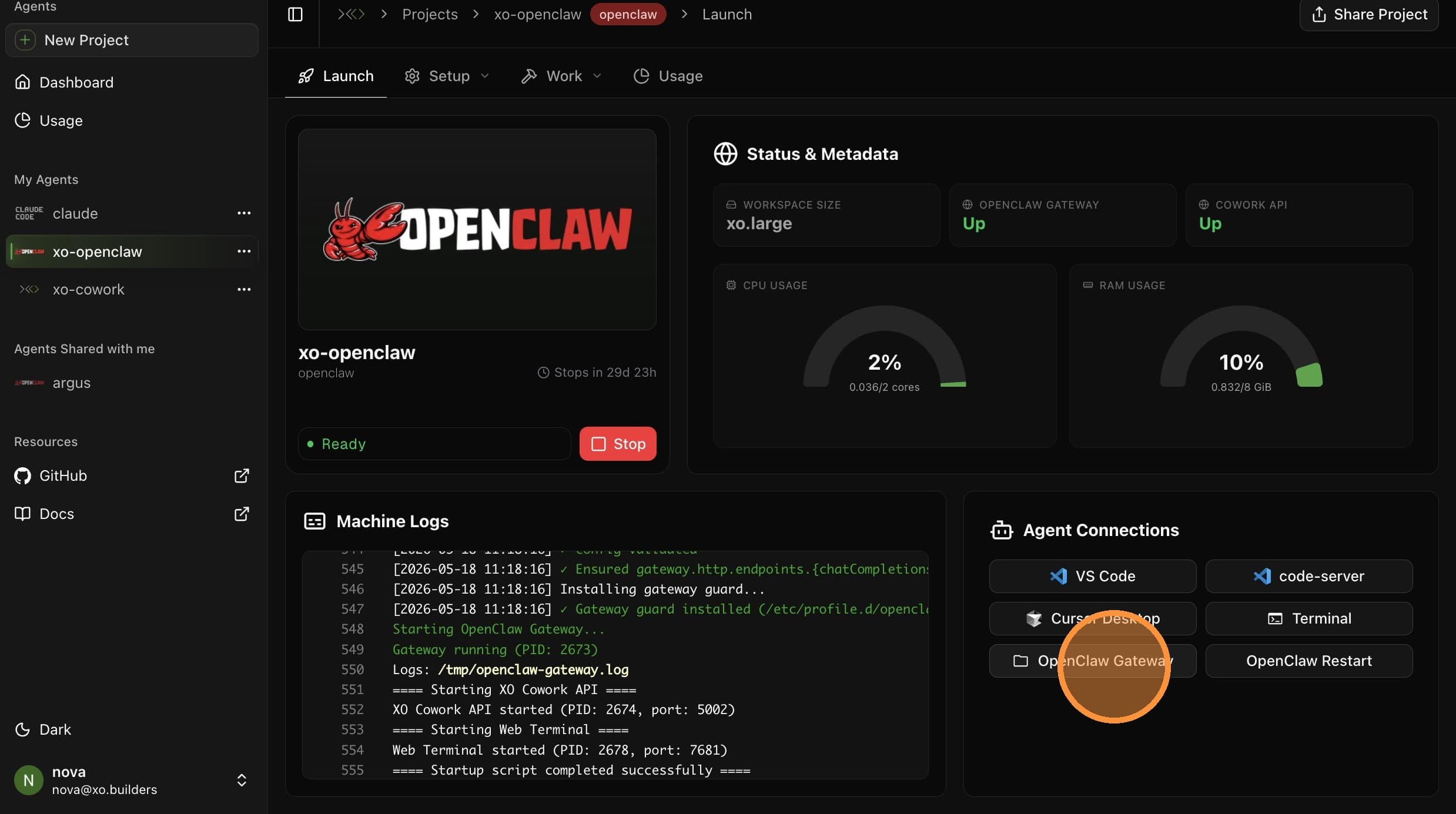
Task: Click the Docs external link icon
Action: coord(242,514)
